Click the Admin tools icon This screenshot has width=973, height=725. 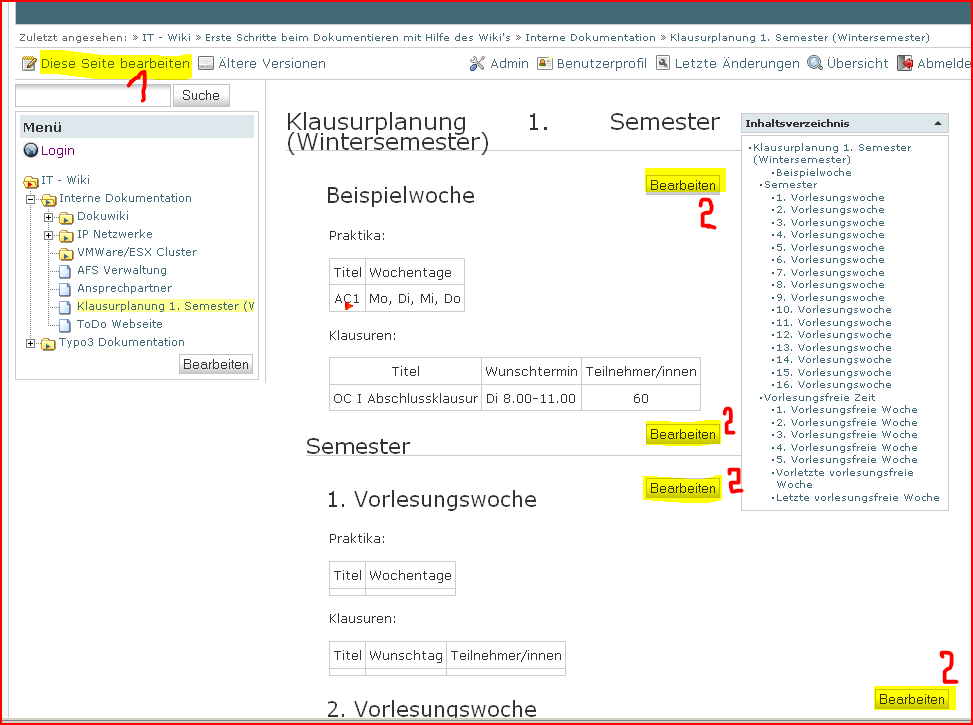tap(477, 64)
